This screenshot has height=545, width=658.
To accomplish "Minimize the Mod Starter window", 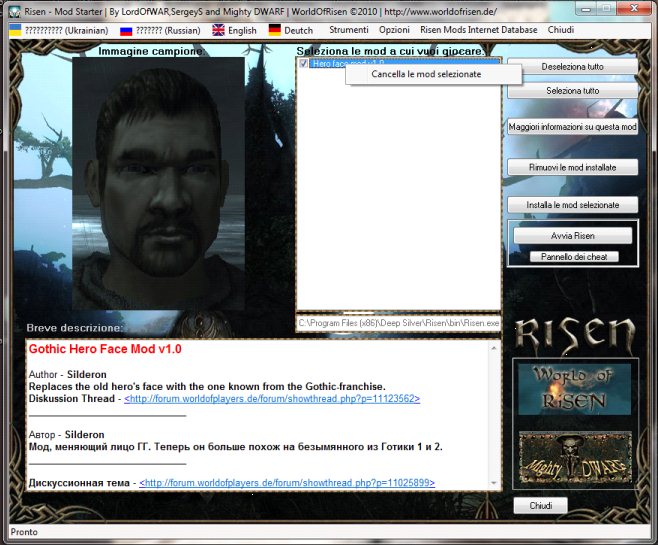I will tap(587, 9).
